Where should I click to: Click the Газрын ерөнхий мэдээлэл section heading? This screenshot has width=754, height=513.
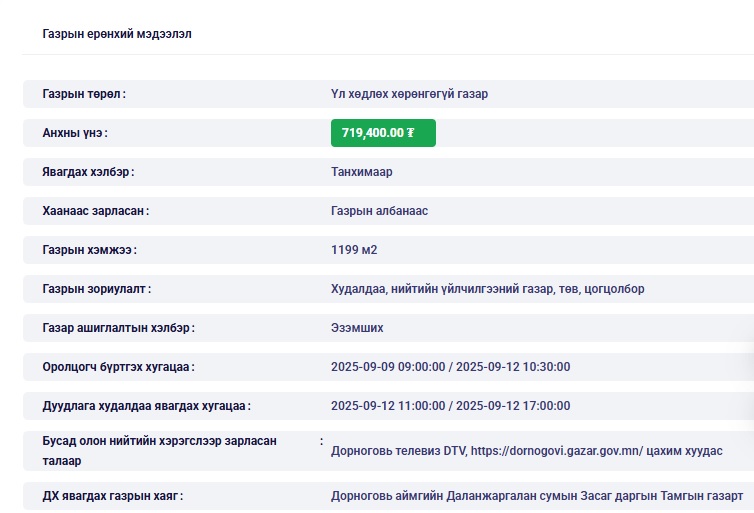(117, 34)
